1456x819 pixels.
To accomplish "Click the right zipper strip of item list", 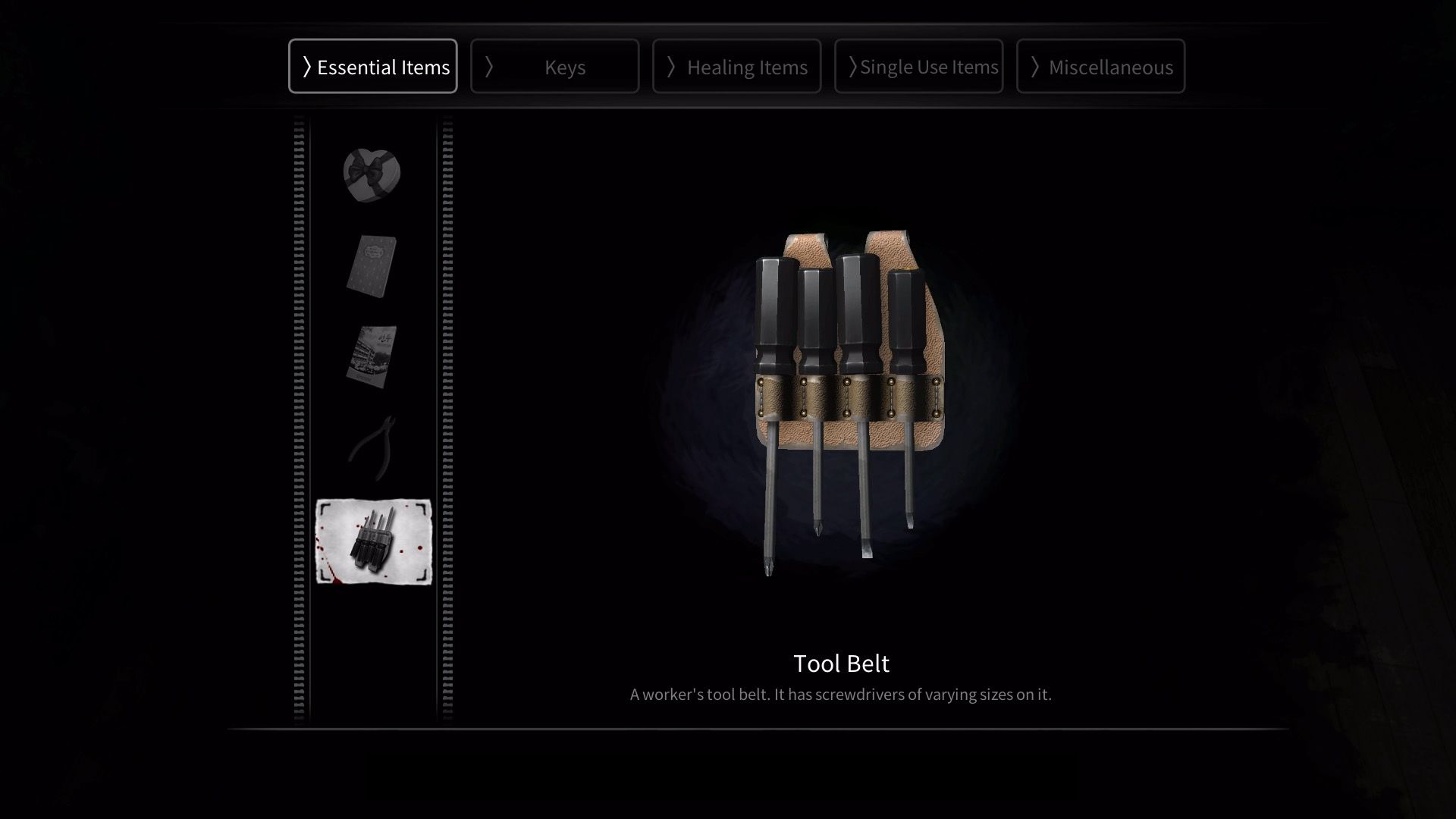I will [447, 419].
